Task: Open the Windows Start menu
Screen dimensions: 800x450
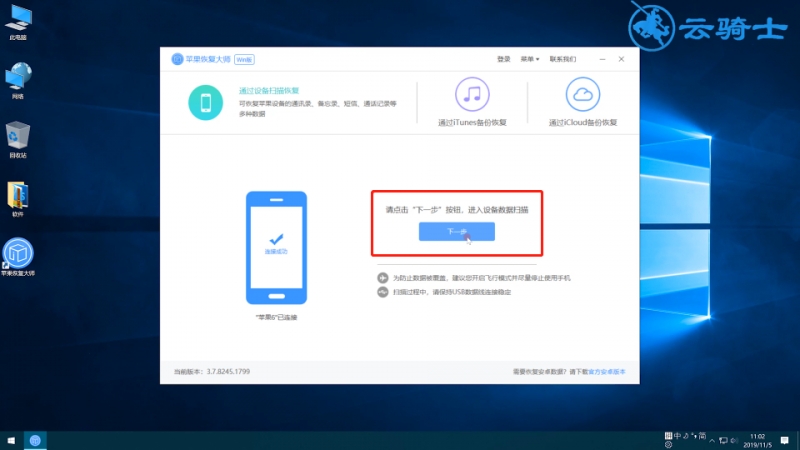Action: click(x=11, y=440)
